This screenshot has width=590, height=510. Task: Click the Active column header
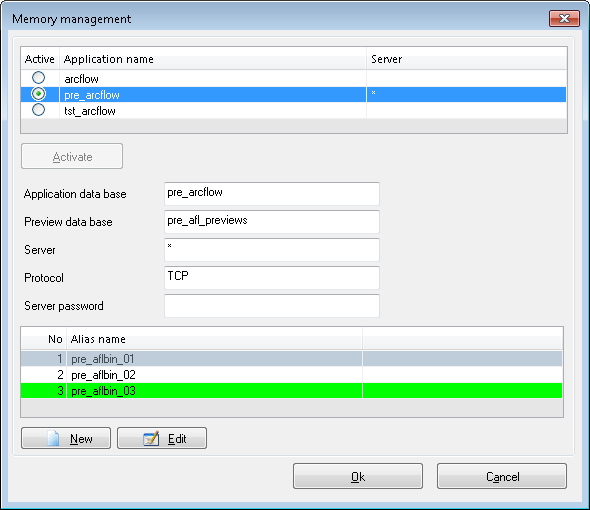[40, 59]
